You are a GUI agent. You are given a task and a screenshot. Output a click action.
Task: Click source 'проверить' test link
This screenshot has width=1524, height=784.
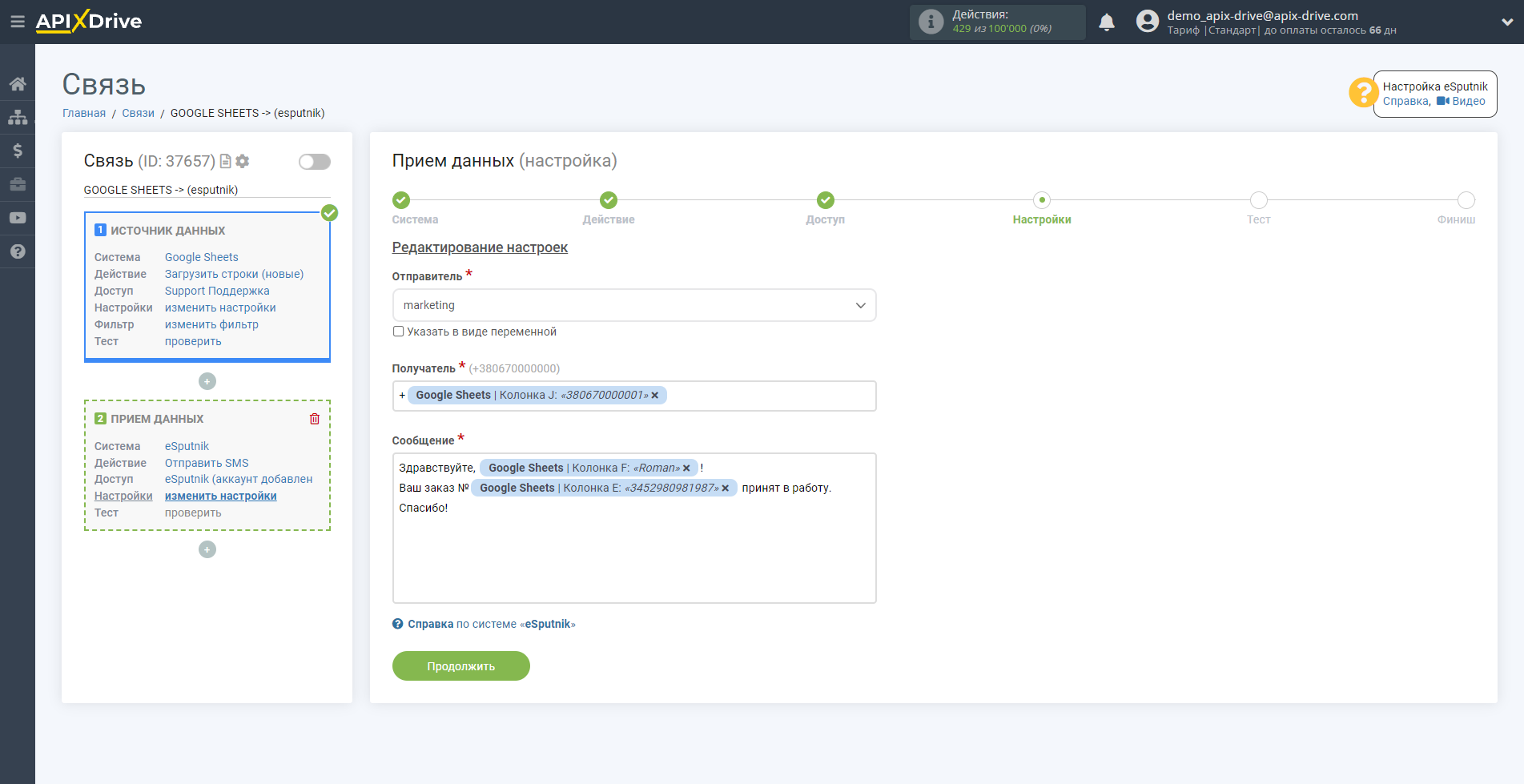coord(193,341)
